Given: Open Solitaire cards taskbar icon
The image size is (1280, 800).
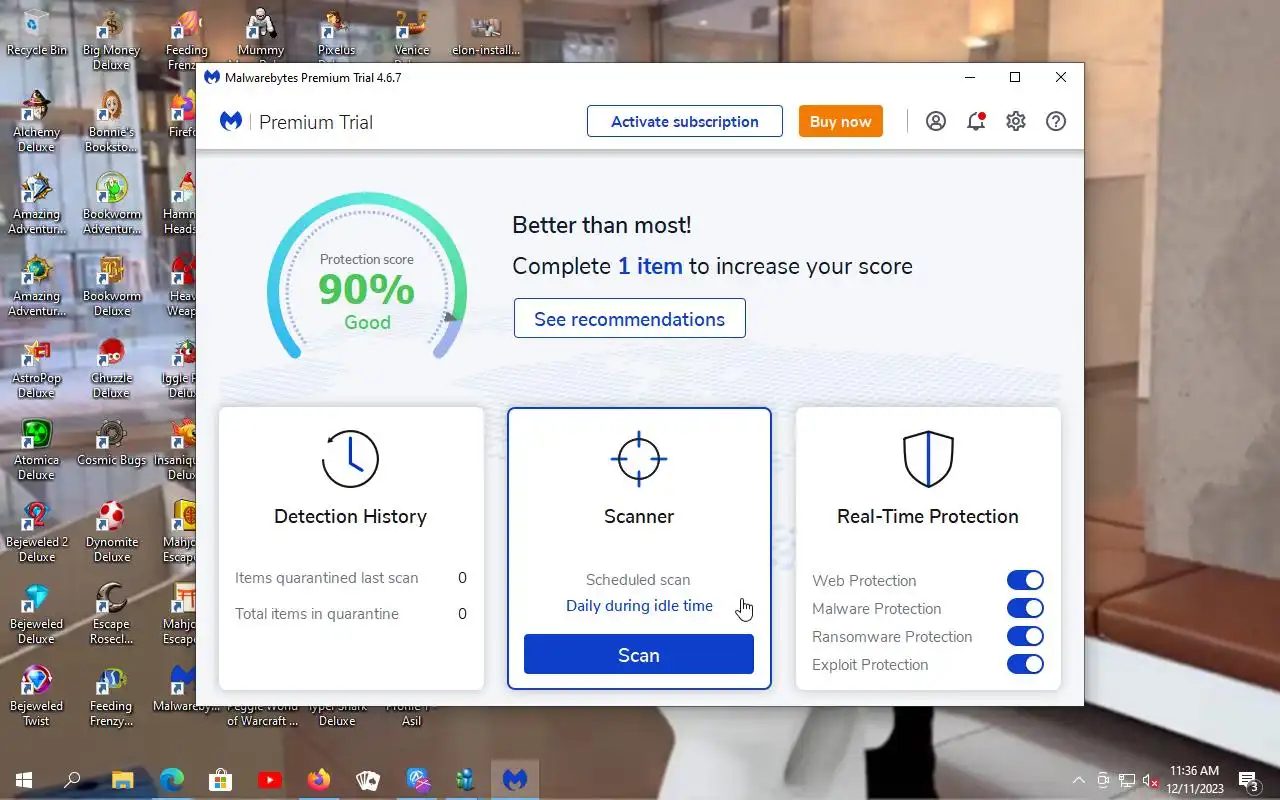Looking at the screenshot, I should point(368,780).
